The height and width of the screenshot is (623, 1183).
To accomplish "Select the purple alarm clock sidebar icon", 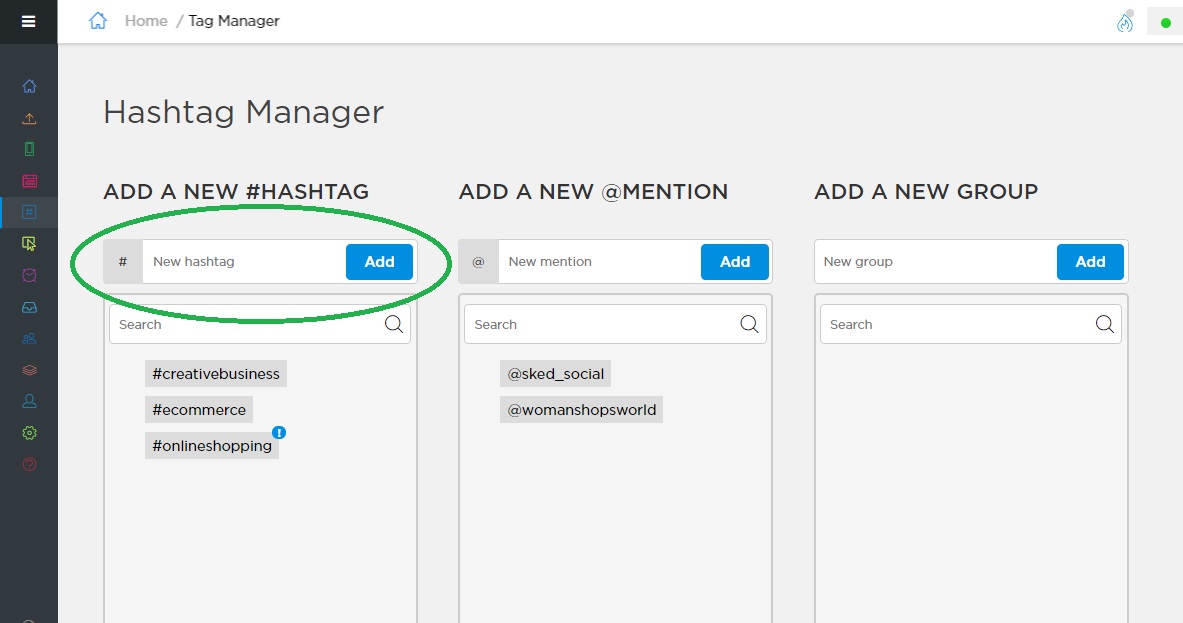I will tap(29, 275).
